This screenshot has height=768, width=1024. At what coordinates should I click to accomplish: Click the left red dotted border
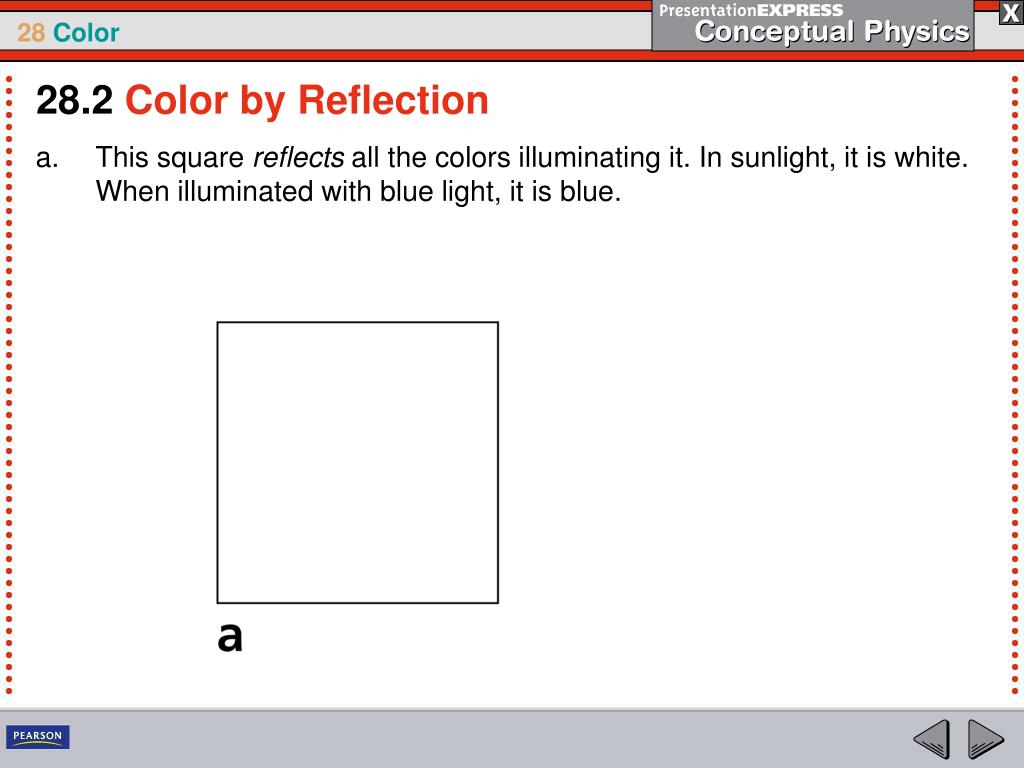9,385
